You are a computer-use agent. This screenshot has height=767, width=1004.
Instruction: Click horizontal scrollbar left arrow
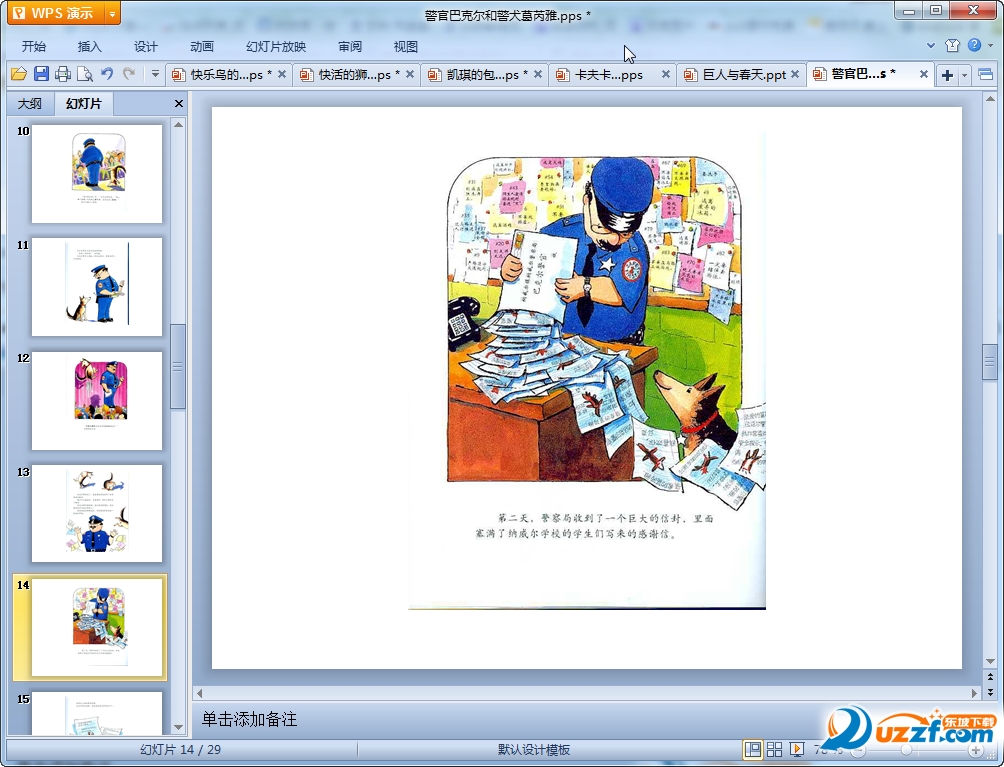tap(200, 693)
